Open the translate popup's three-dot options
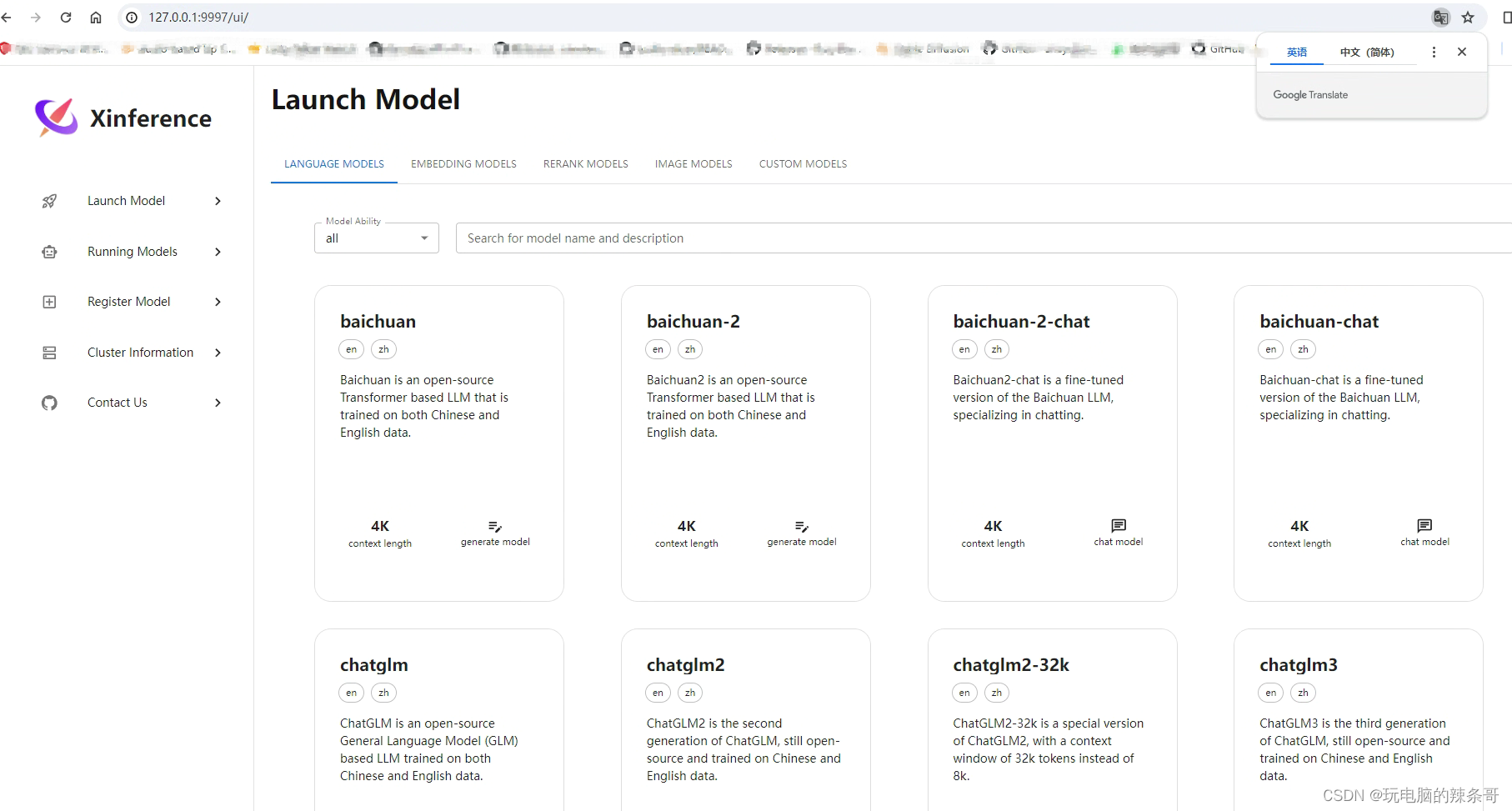Image resolution: width=1512 pixels, height=811 pixels. coord(1434,52)
